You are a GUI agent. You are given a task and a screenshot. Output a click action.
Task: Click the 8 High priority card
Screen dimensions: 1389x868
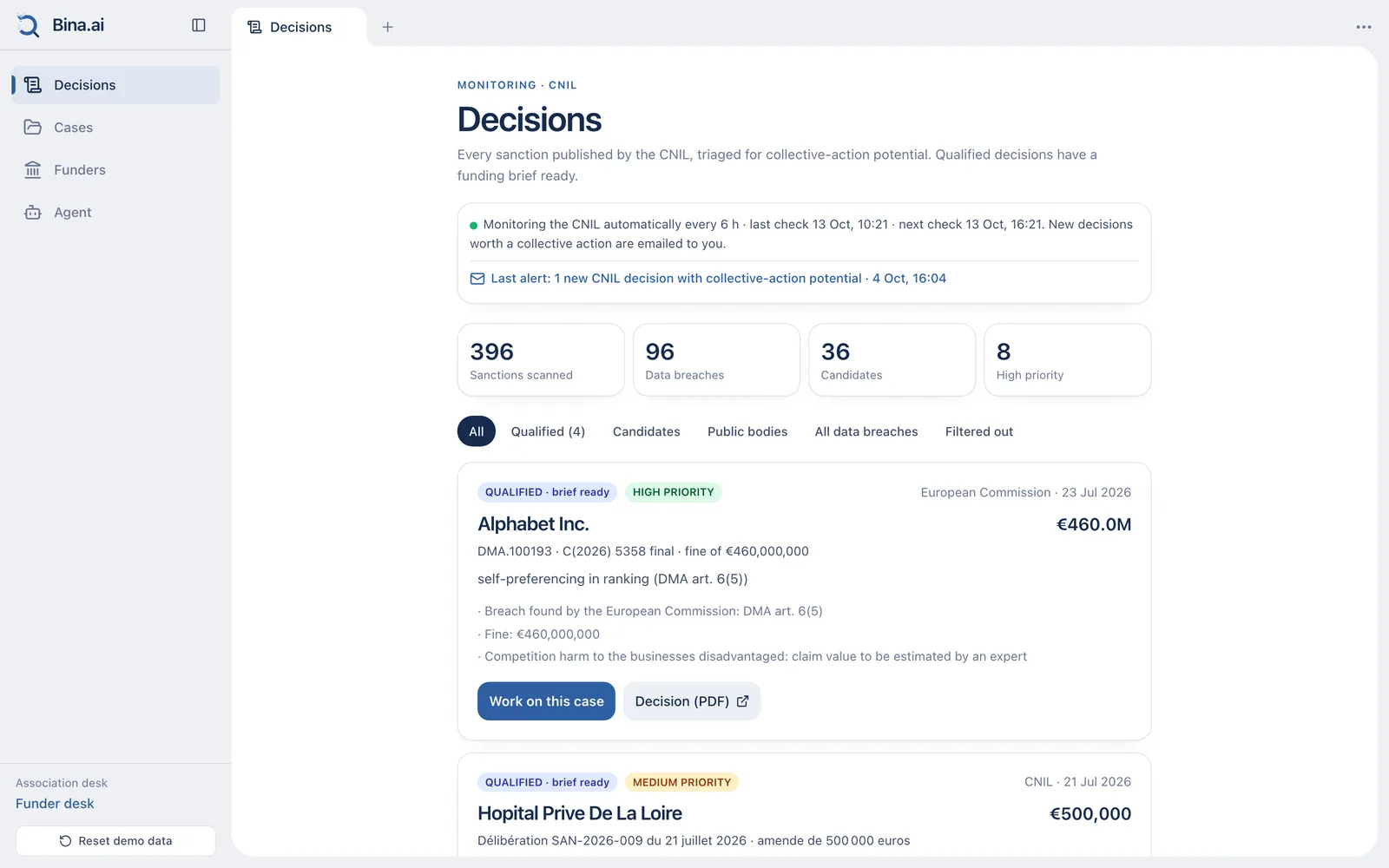click(x=1067, y=360)
